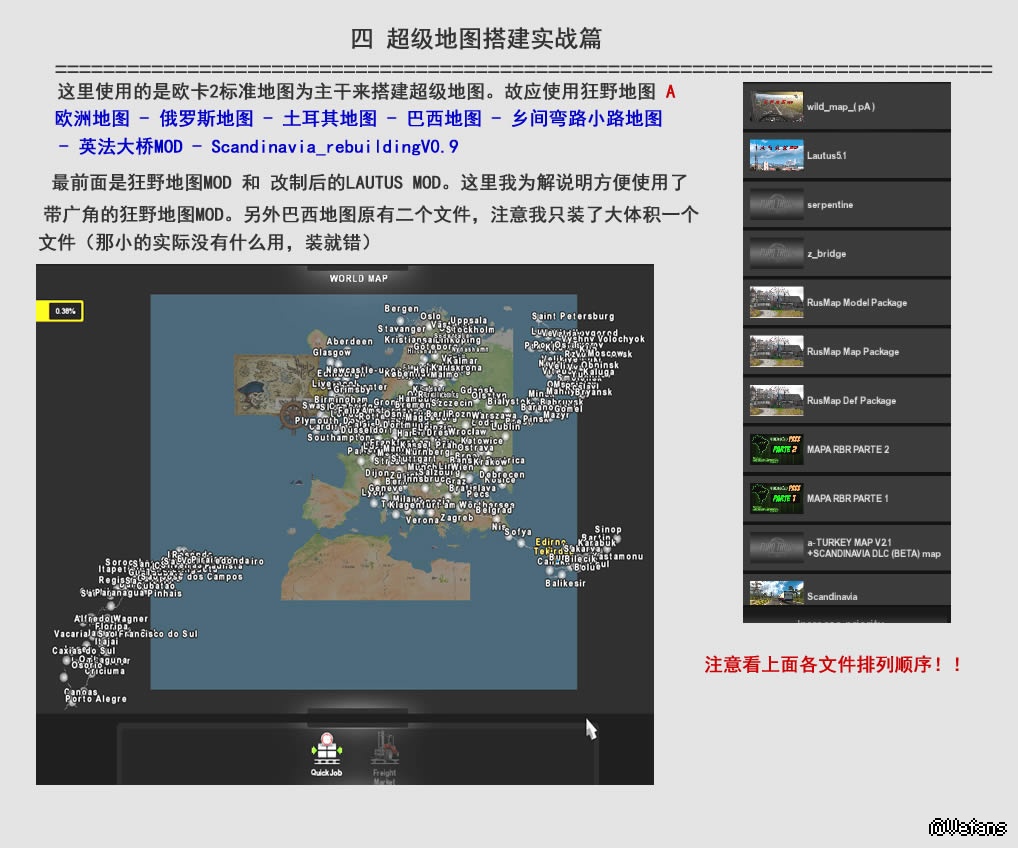Click the MAPA RBR PARTE 2 thumbnail
Image resolution: width=1018 pixels, height=848 pixels.
(x=776, y=449)
